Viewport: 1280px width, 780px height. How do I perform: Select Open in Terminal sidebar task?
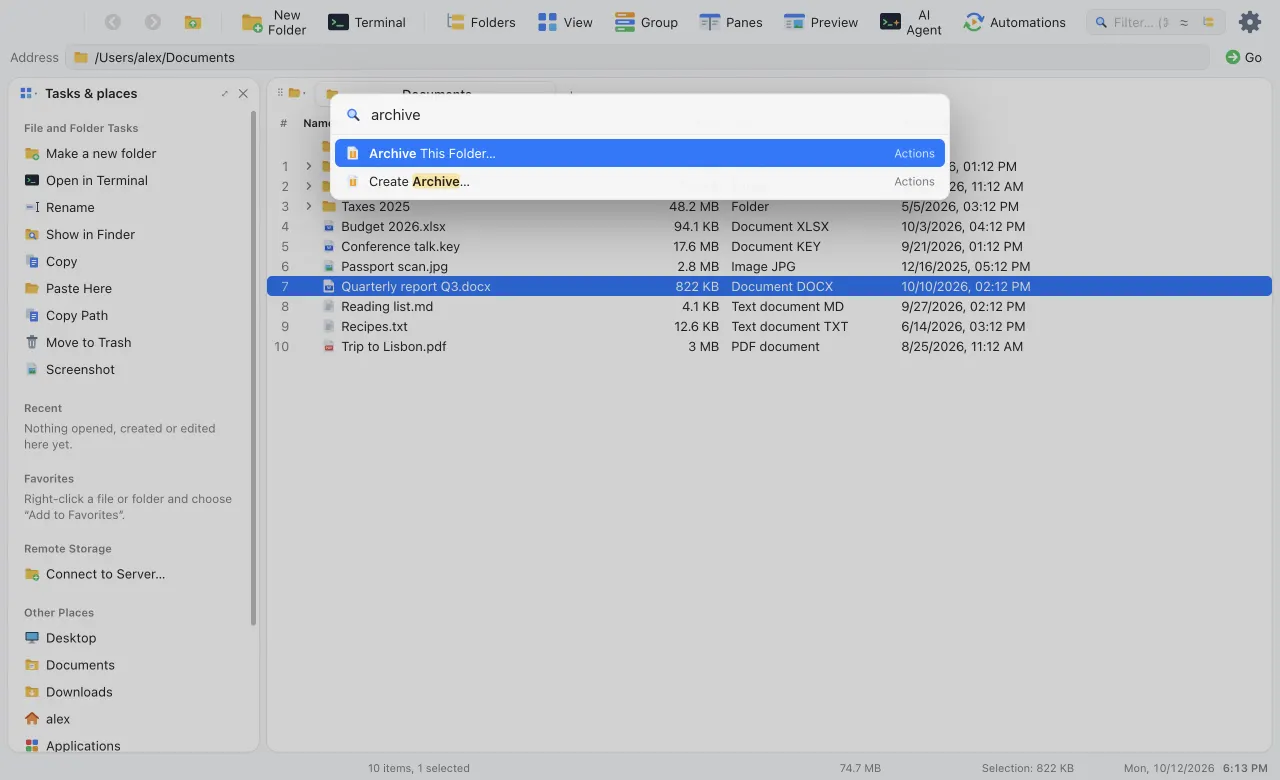[86, 180]
